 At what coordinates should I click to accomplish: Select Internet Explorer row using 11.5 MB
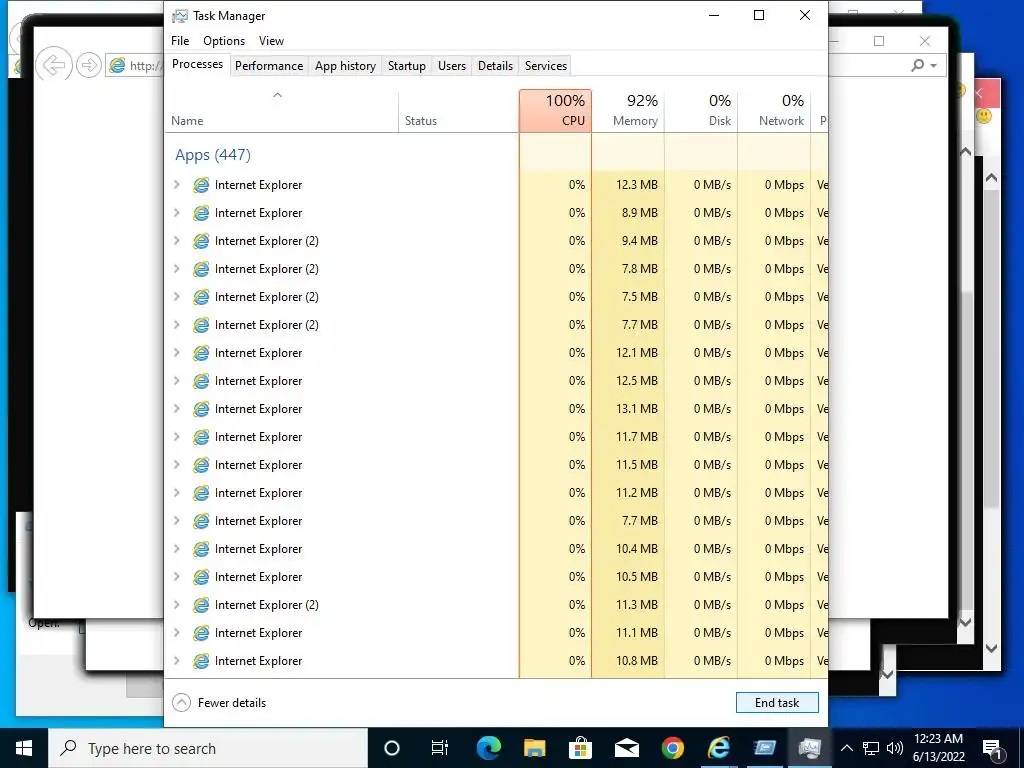pyautogui.click(x=496, y=465)
